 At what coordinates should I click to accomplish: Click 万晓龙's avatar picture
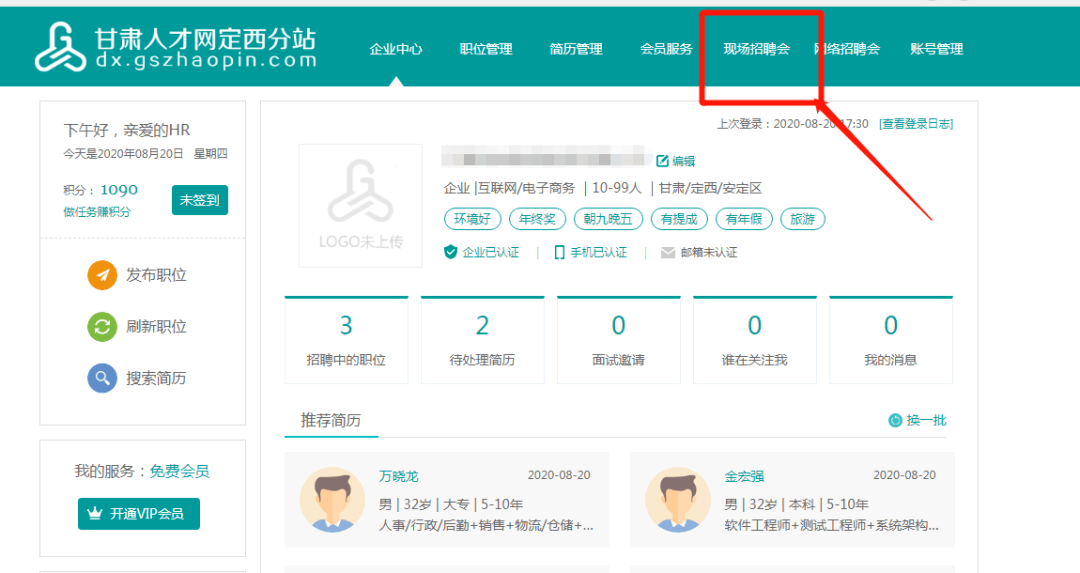pos(332,500)
